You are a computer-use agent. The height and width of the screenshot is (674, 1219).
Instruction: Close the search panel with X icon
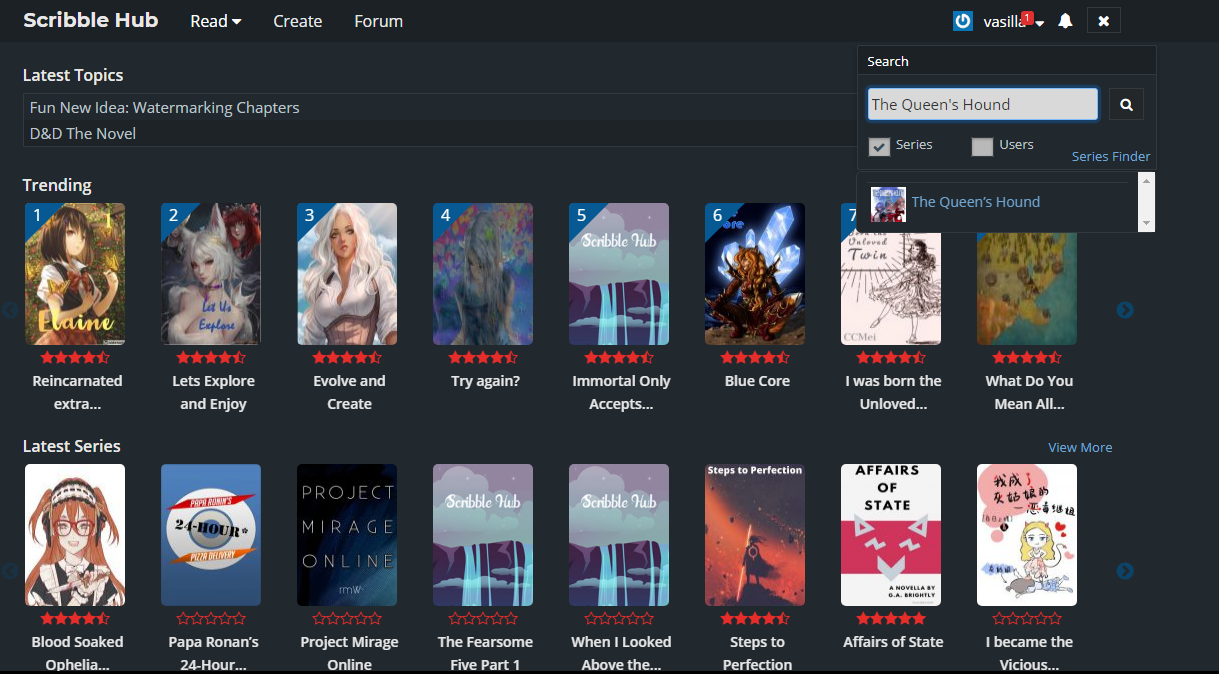click(x=1103, y=21)
